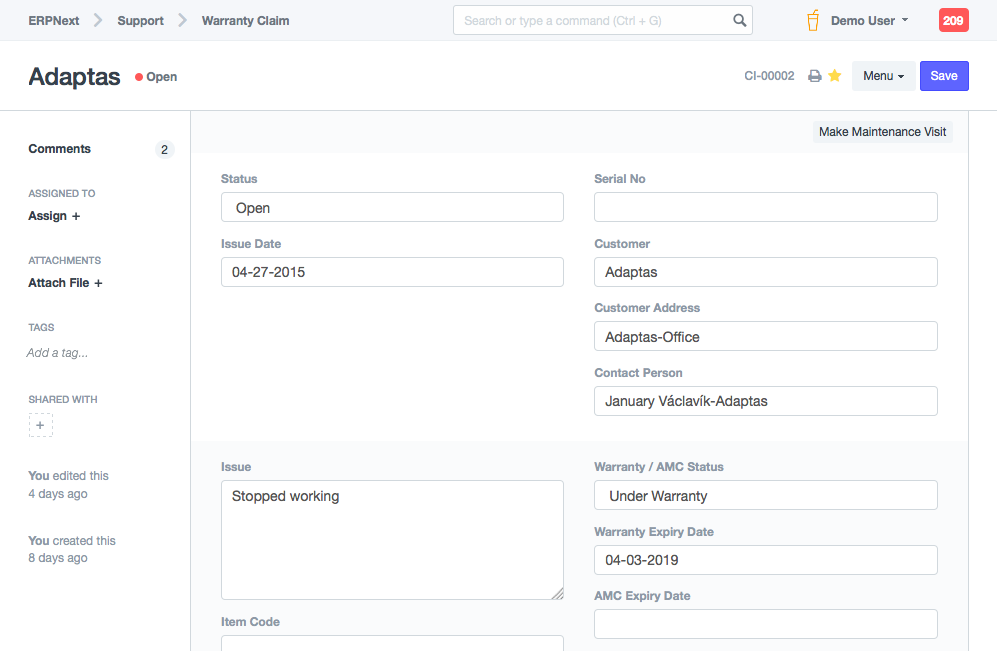Click the Save button
The height and width of the screenshot is (651, 997).
click(944, 76)
